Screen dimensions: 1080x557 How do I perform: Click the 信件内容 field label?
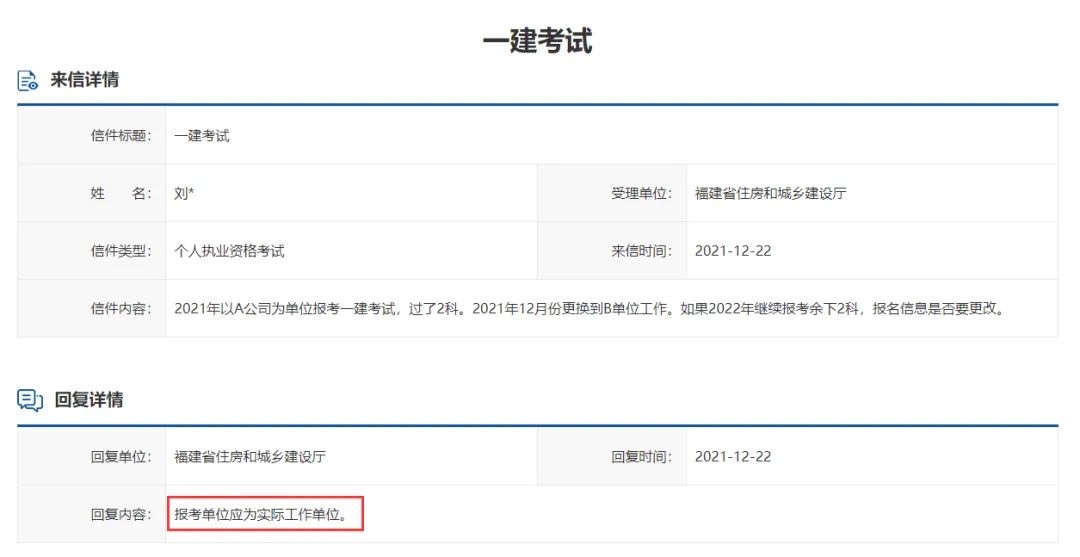(x=121, y=309)
